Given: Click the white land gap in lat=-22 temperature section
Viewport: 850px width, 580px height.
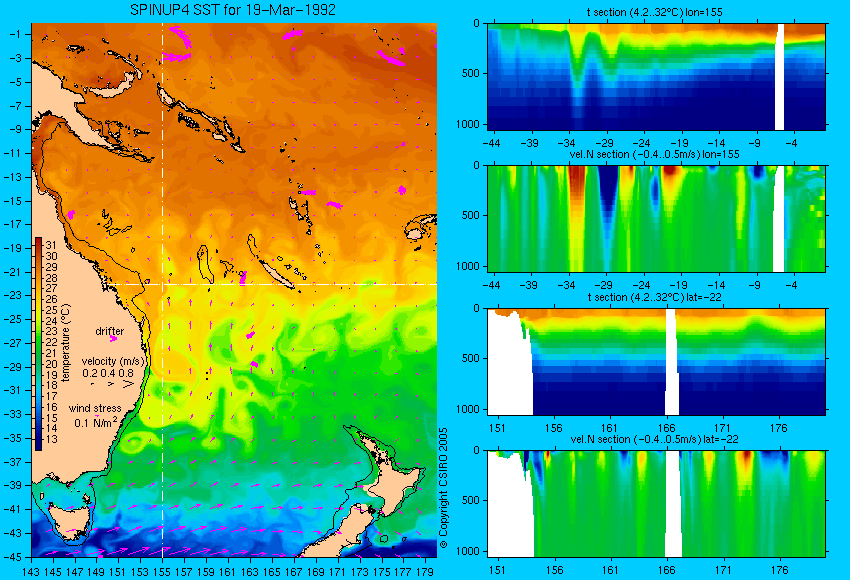Looking at the screenshot, I should point(672,362).
